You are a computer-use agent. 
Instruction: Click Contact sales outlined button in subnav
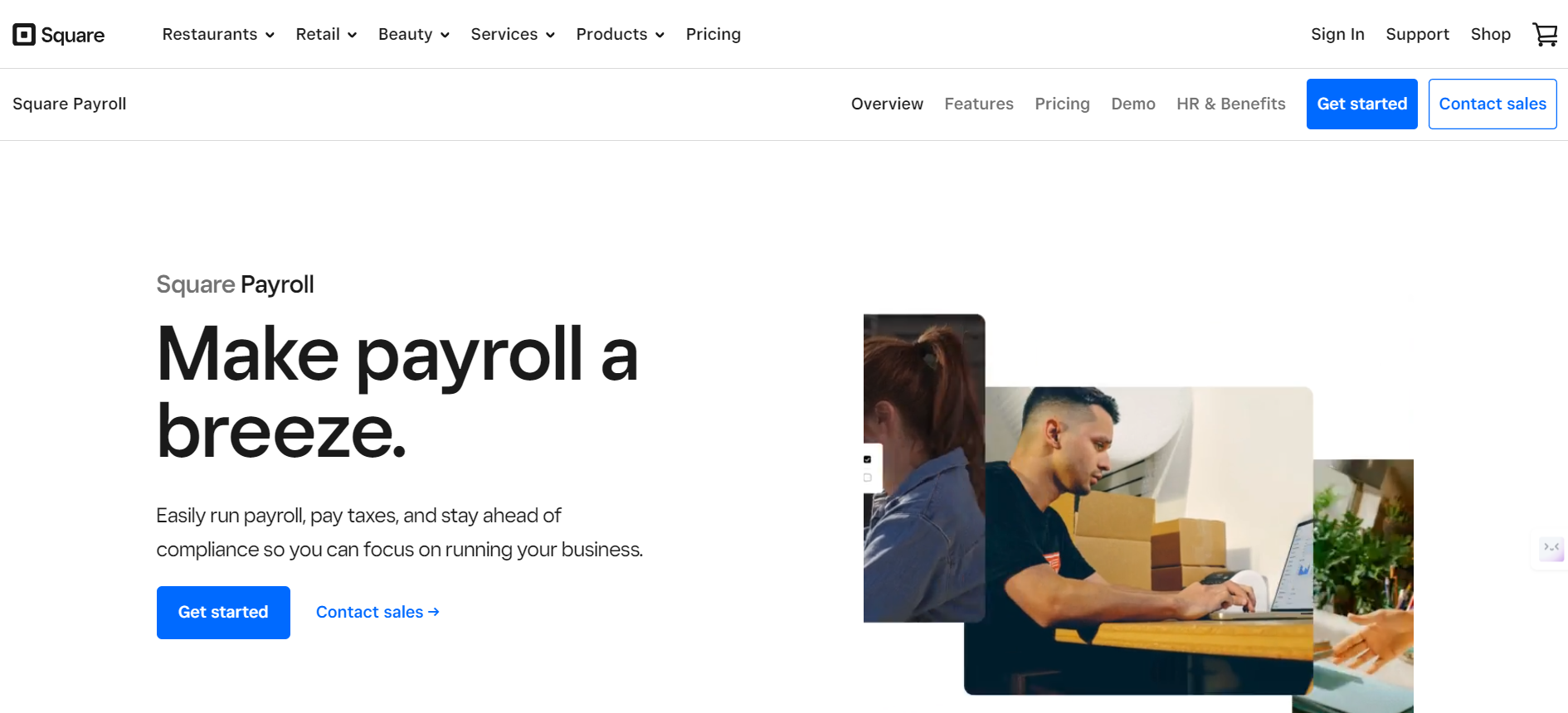[1493, 104]
